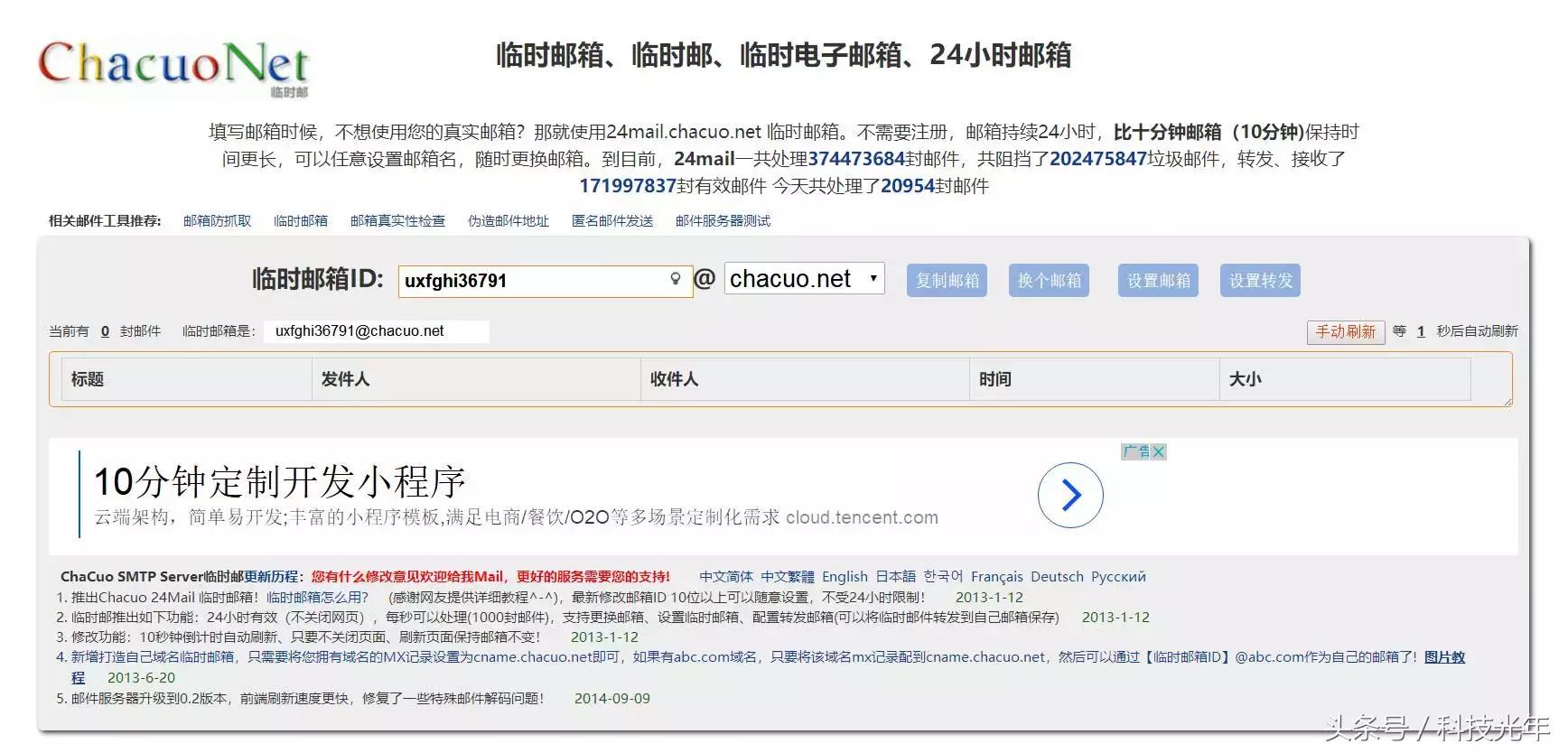Click the 收件人 column header
This screenshot has width=1568, height=753.
[805, 379]
